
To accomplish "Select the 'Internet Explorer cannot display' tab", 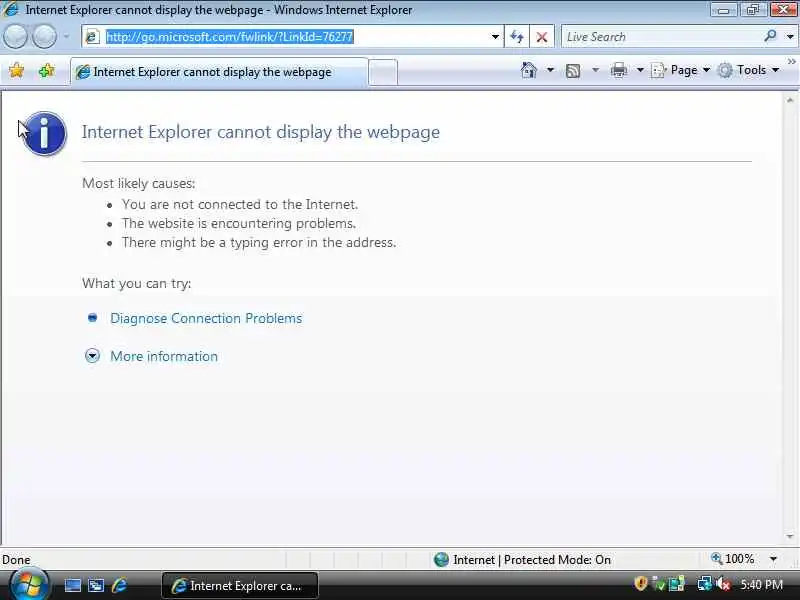I will (219, 72).
